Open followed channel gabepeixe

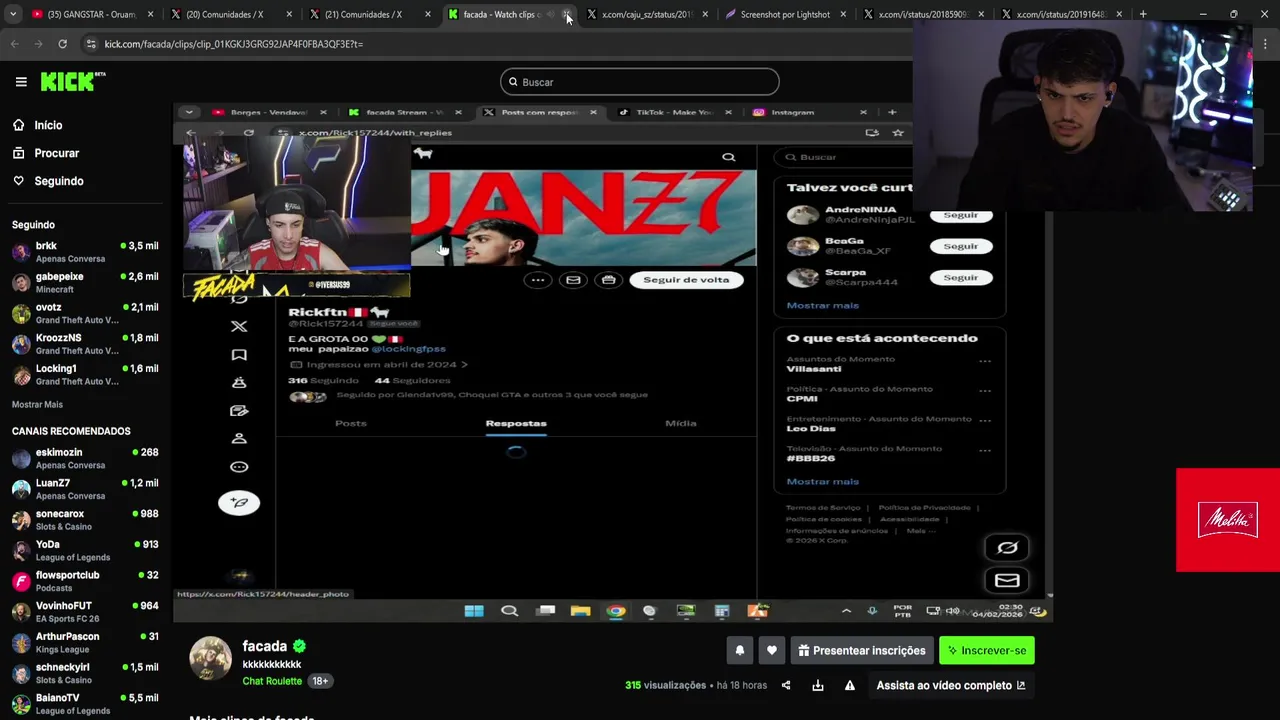pyautogui.click(x=85, y=283)
